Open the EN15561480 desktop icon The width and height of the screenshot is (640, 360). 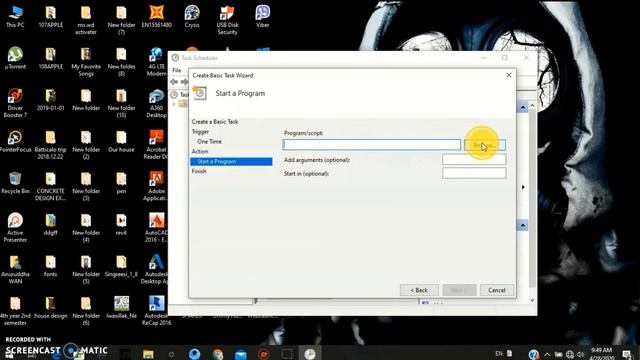click(x=156, y=16)
